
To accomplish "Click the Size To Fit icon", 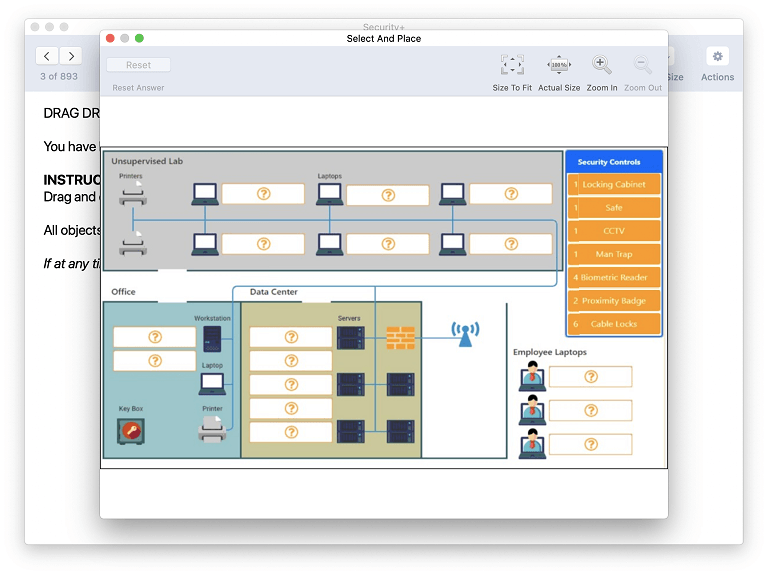I will tap(512, 65).
